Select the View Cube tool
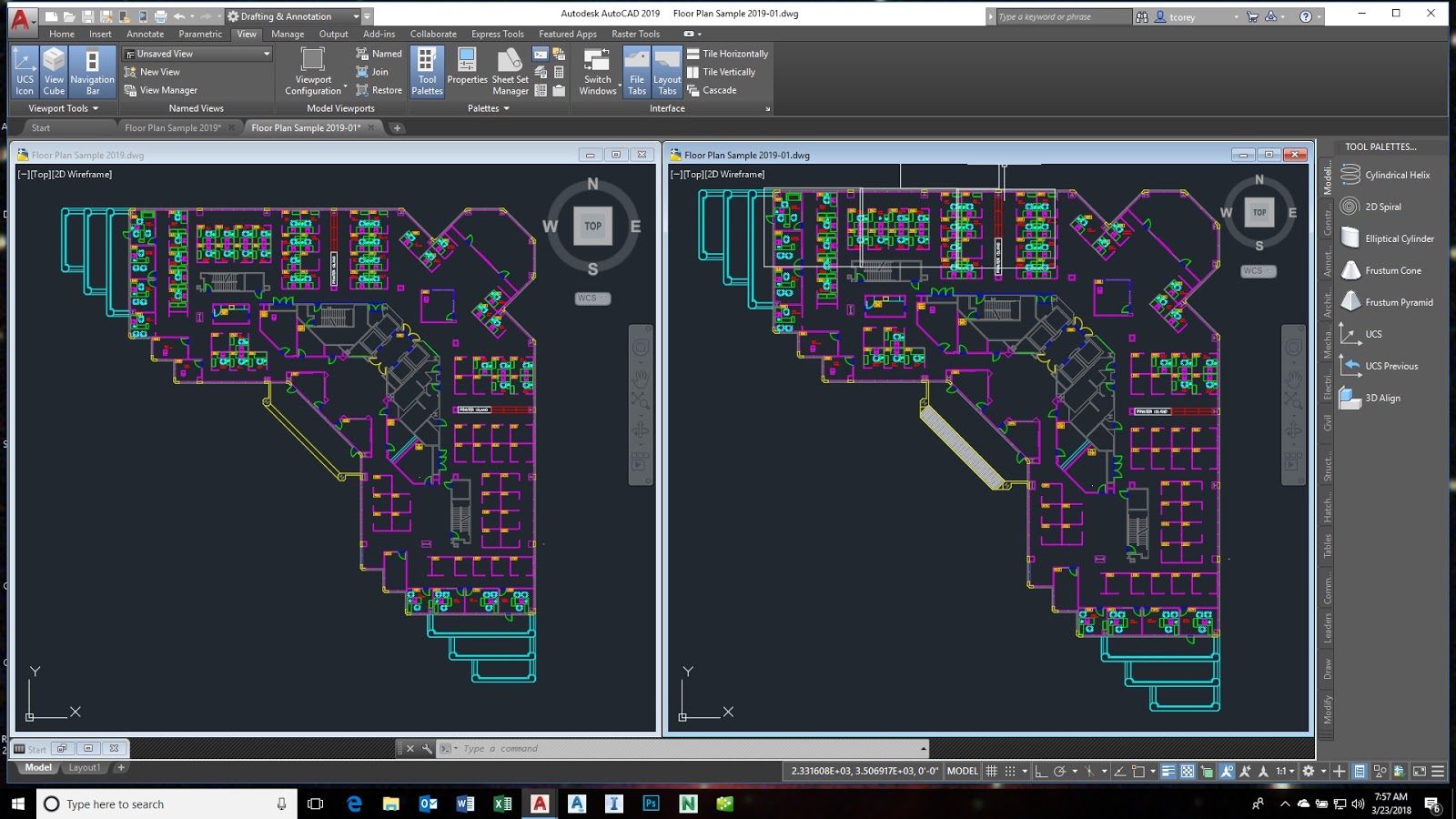Screen dimensions: 1456x819 [x=53, y=71]
